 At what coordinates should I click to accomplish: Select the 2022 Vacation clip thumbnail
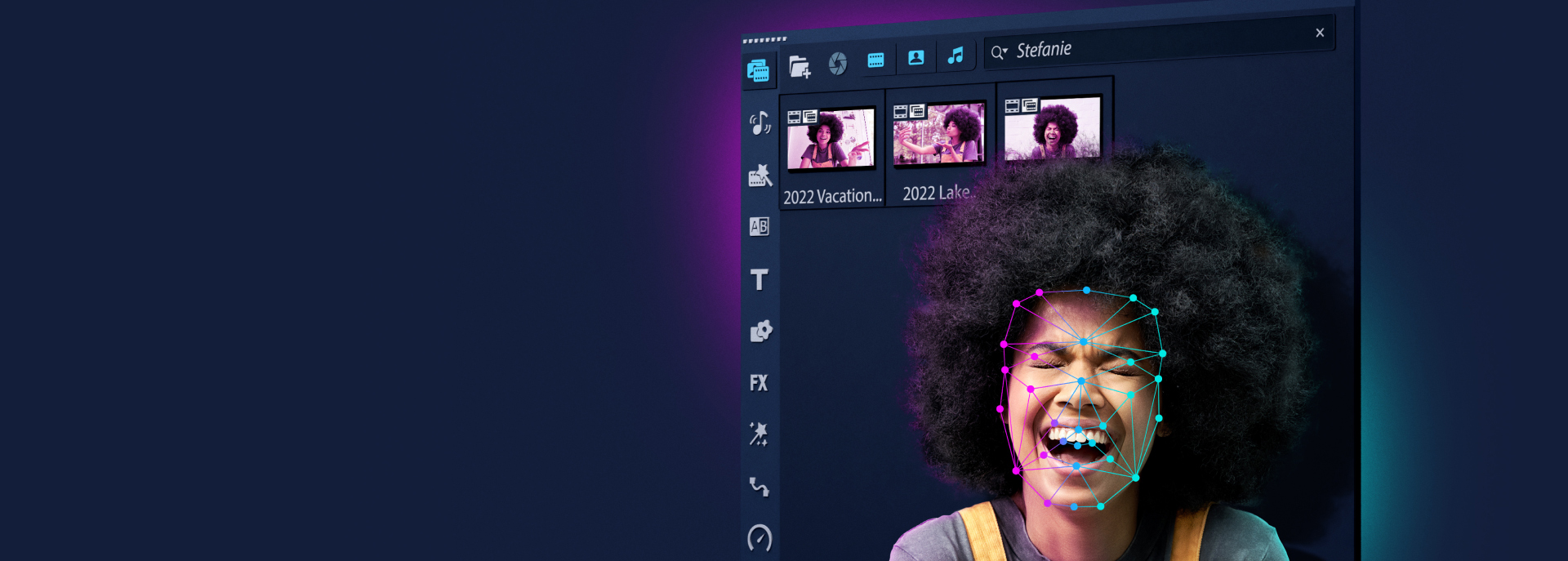point(831,139)
